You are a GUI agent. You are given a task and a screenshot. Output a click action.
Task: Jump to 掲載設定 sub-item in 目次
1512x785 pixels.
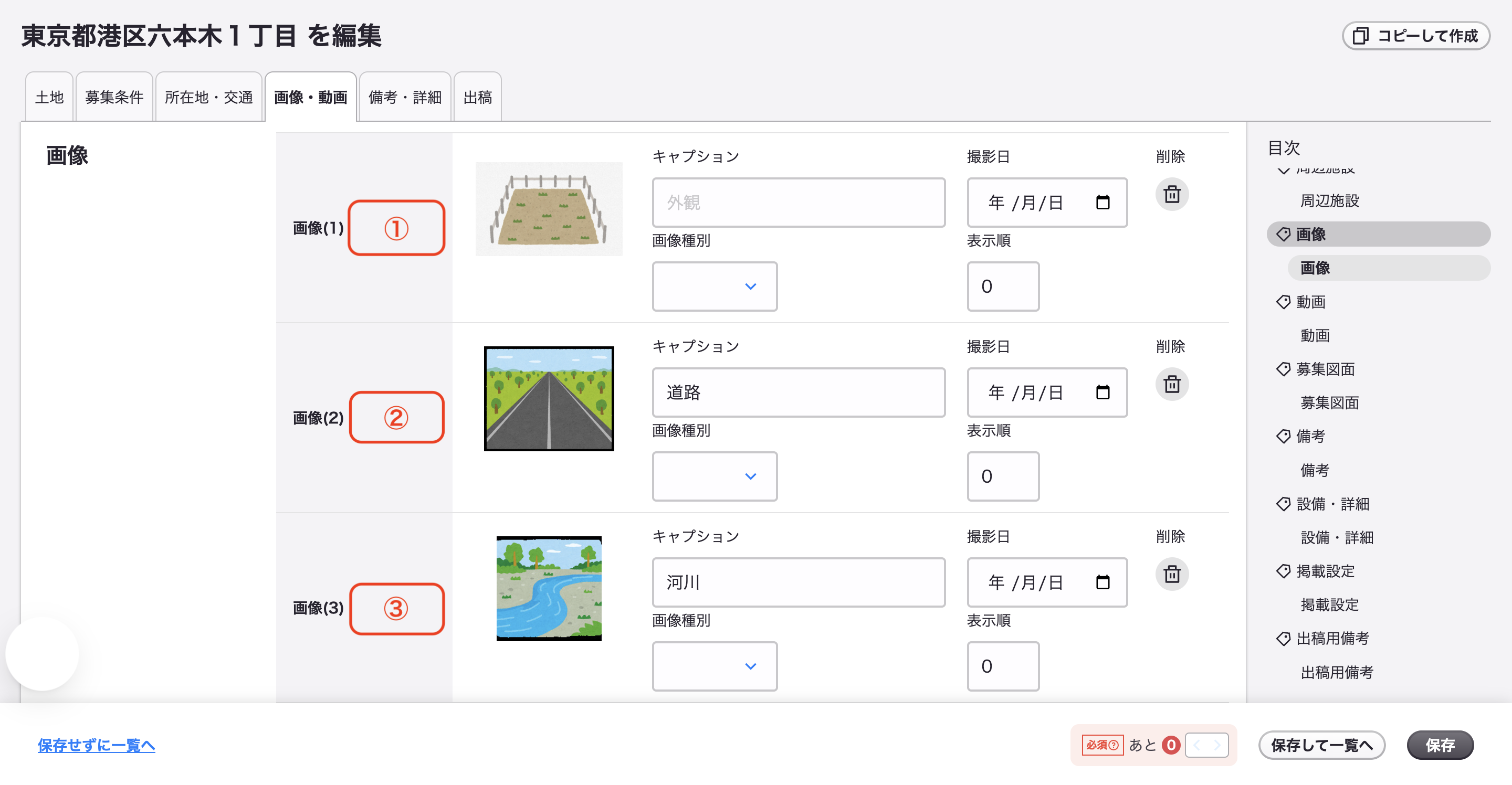click(1329, 605)
